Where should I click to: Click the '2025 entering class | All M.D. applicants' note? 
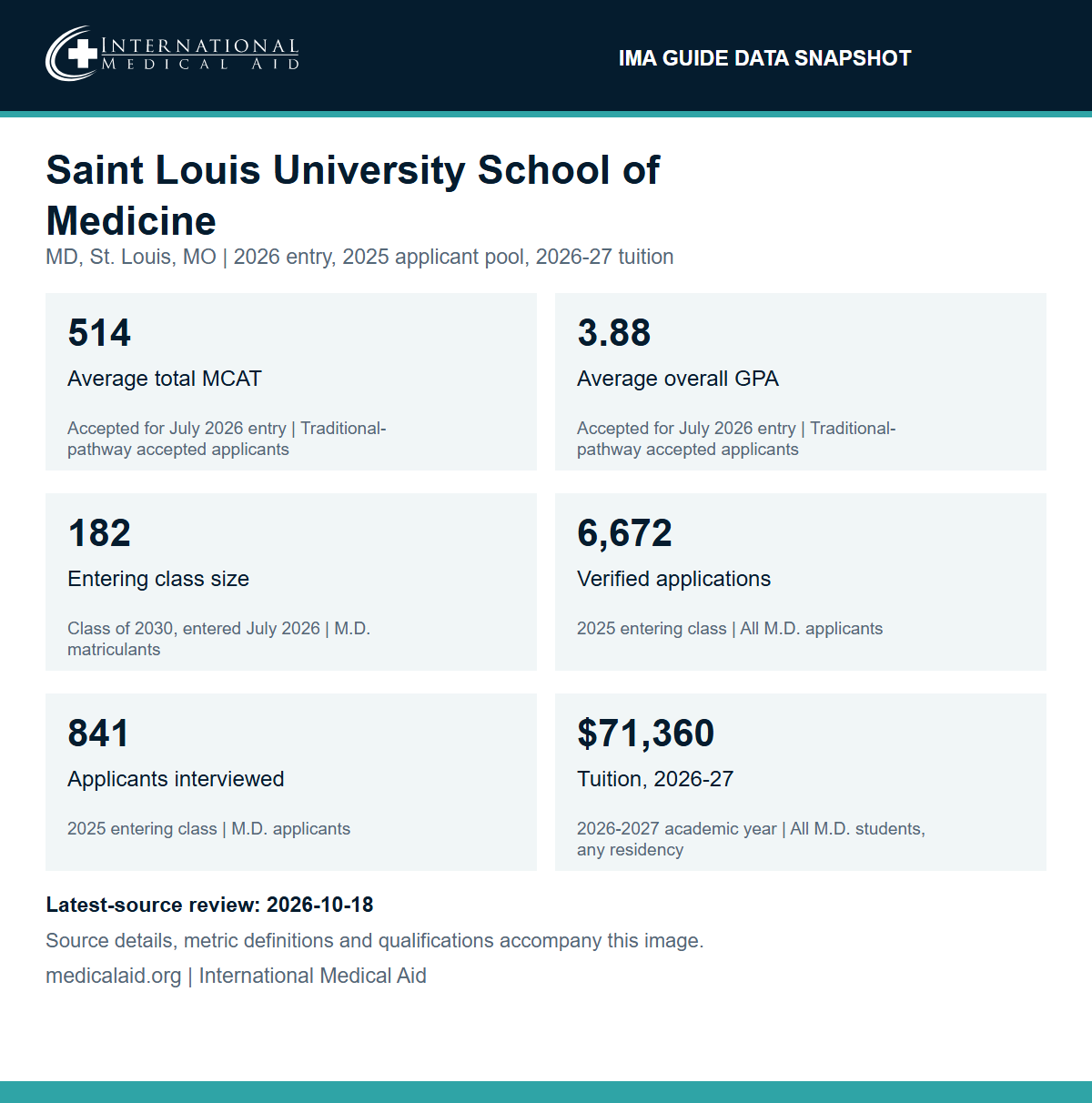point(730,629)
